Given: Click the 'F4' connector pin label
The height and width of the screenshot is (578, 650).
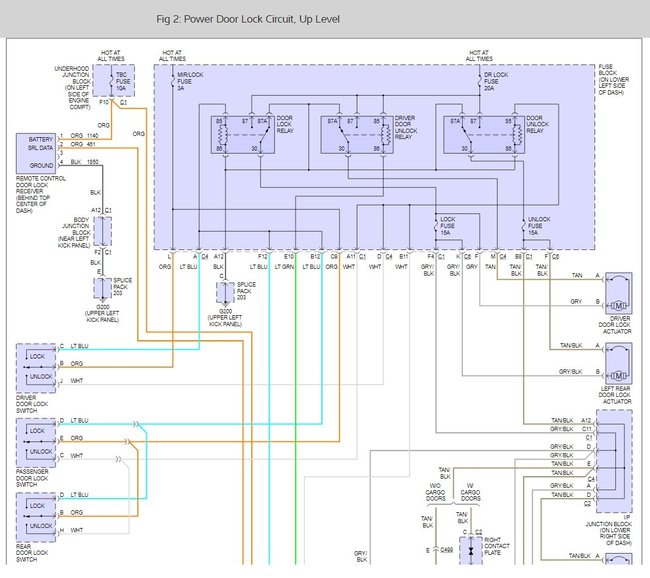Looking at the screenshot, I should tap(431, 257).
